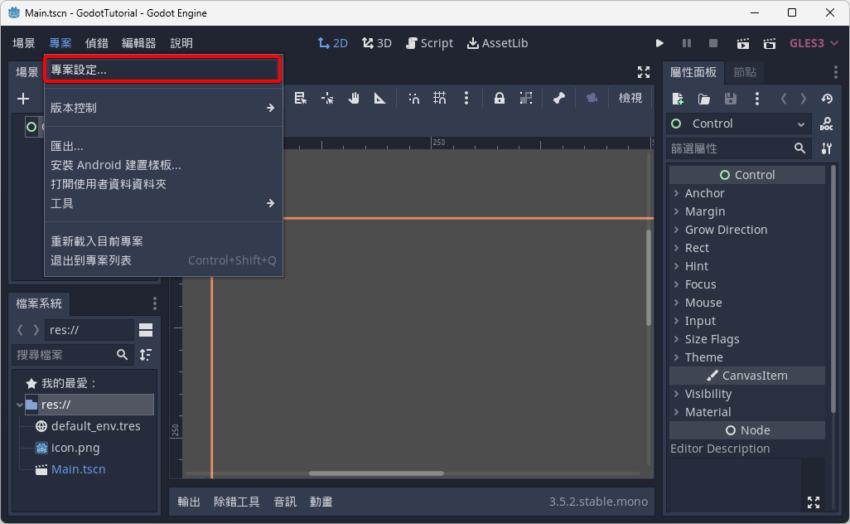
Task: Open the 輸出 bottom panel
Action: tap(189, 502)
